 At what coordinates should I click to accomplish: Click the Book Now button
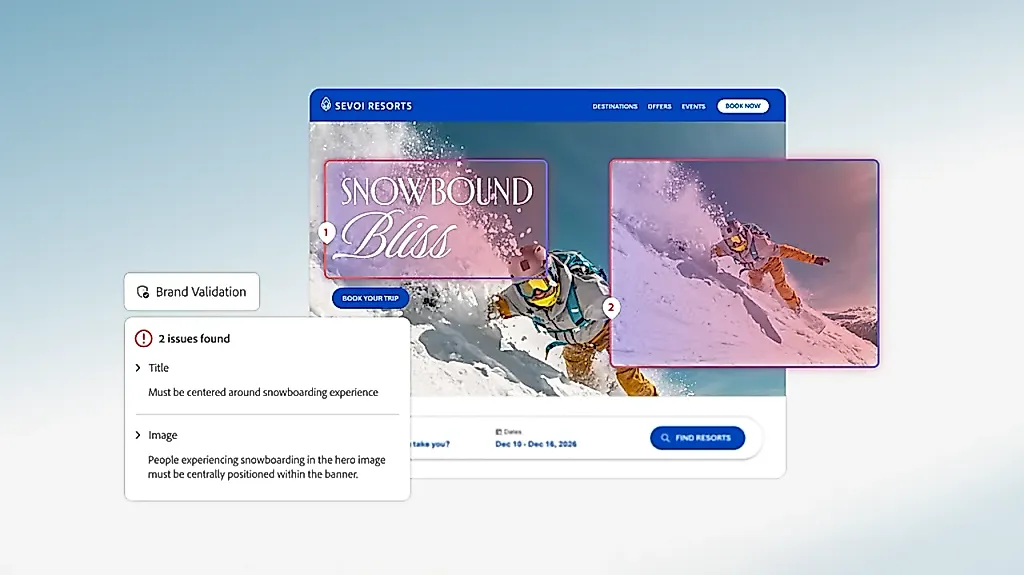(x=743, y=106)
